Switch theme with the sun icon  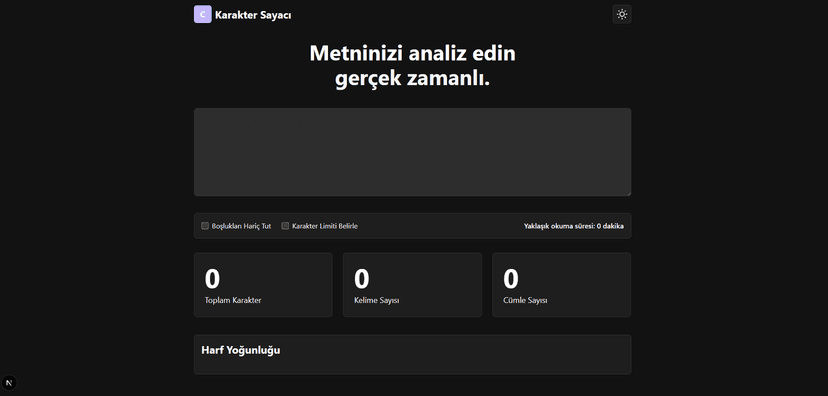[622, 14]
